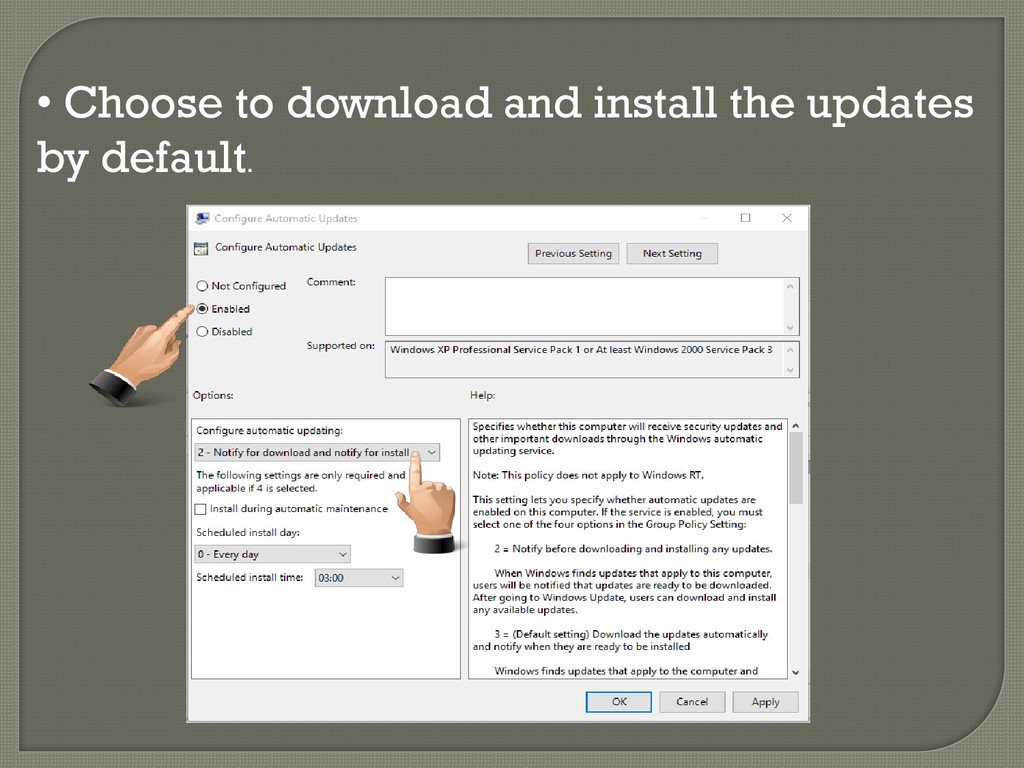Click the Help pane scroll down arrow
This screenshot has width=1024, height=768.
[795, 672]
